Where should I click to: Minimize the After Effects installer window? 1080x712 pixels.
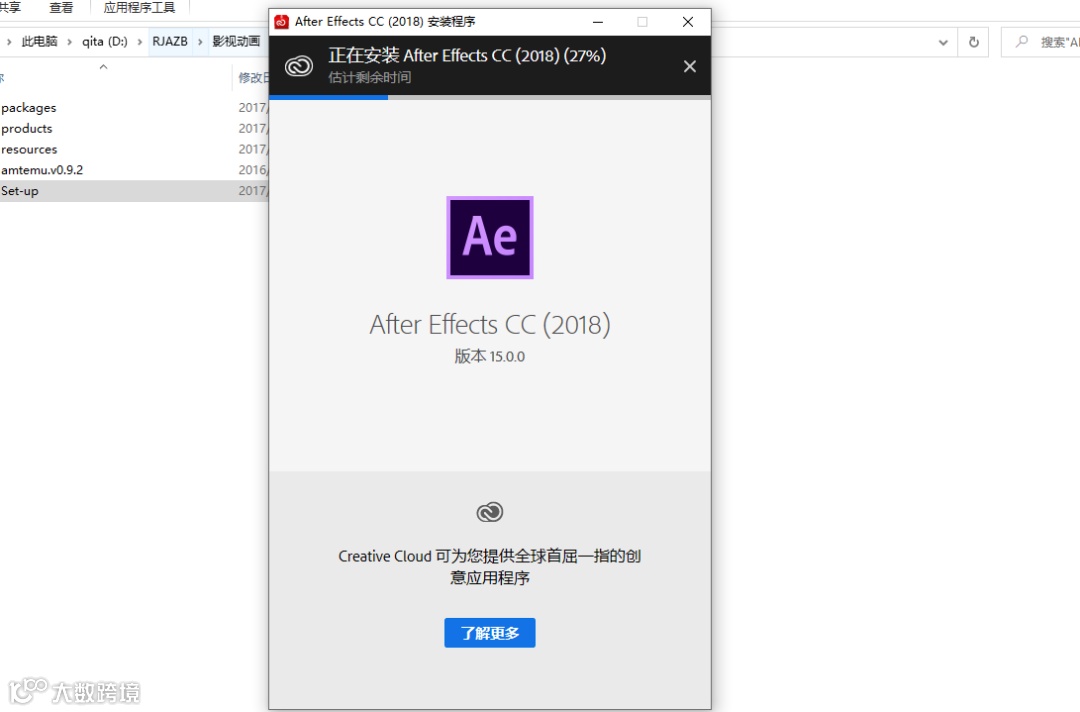(598, 22)
